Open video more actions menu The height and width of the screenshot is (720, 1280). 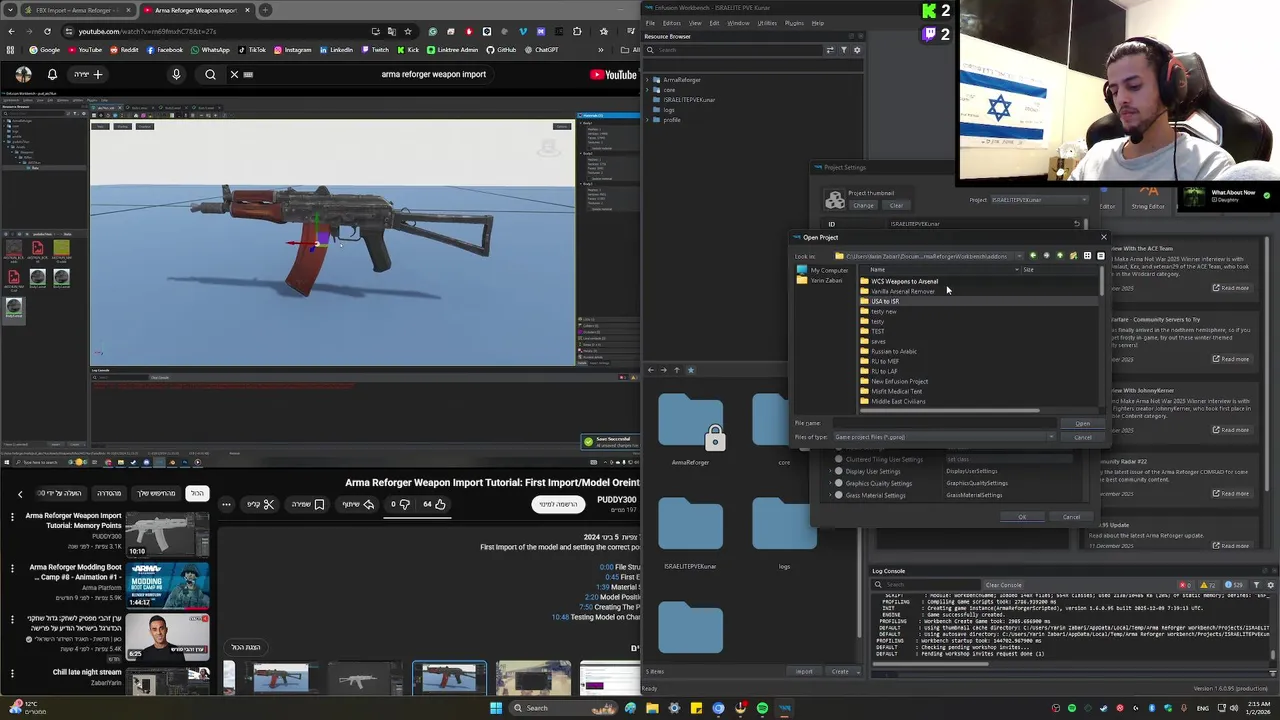click(226, 504)
